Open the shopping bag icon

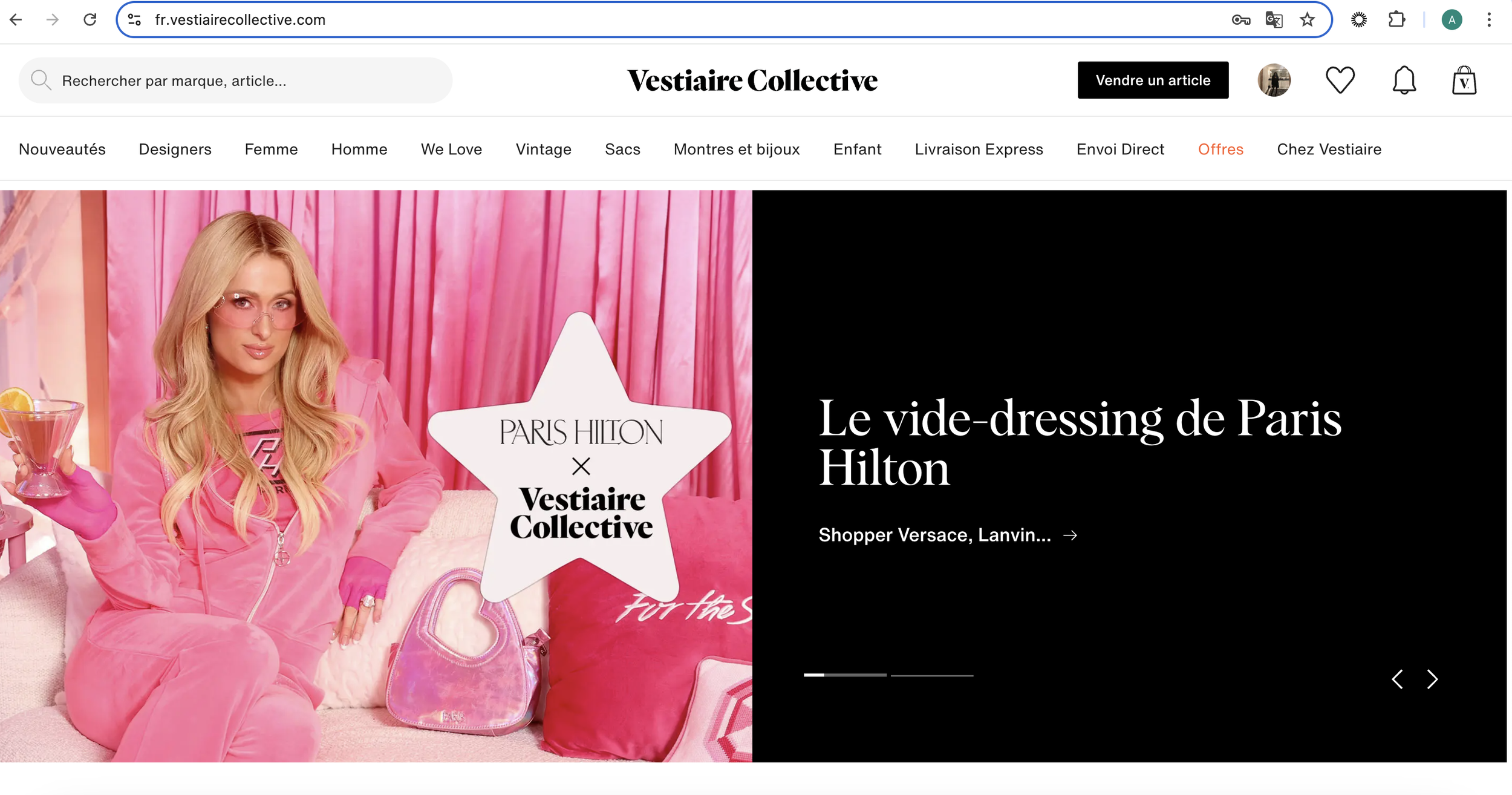pos(1464,80)
